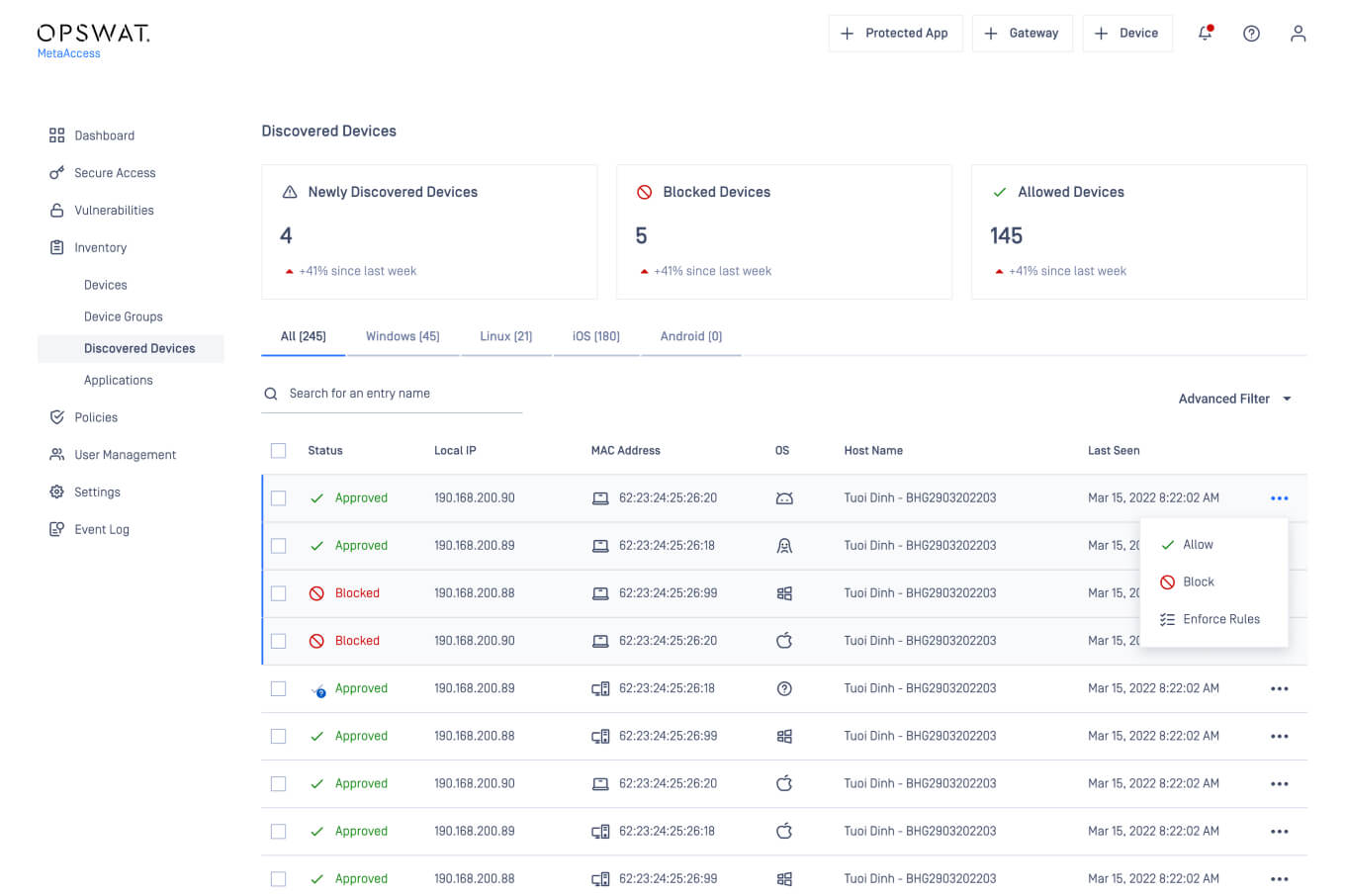Click the Secure Access key icon
The image size is (1345, 896).
pyautogui.click(x=57, y=173)
